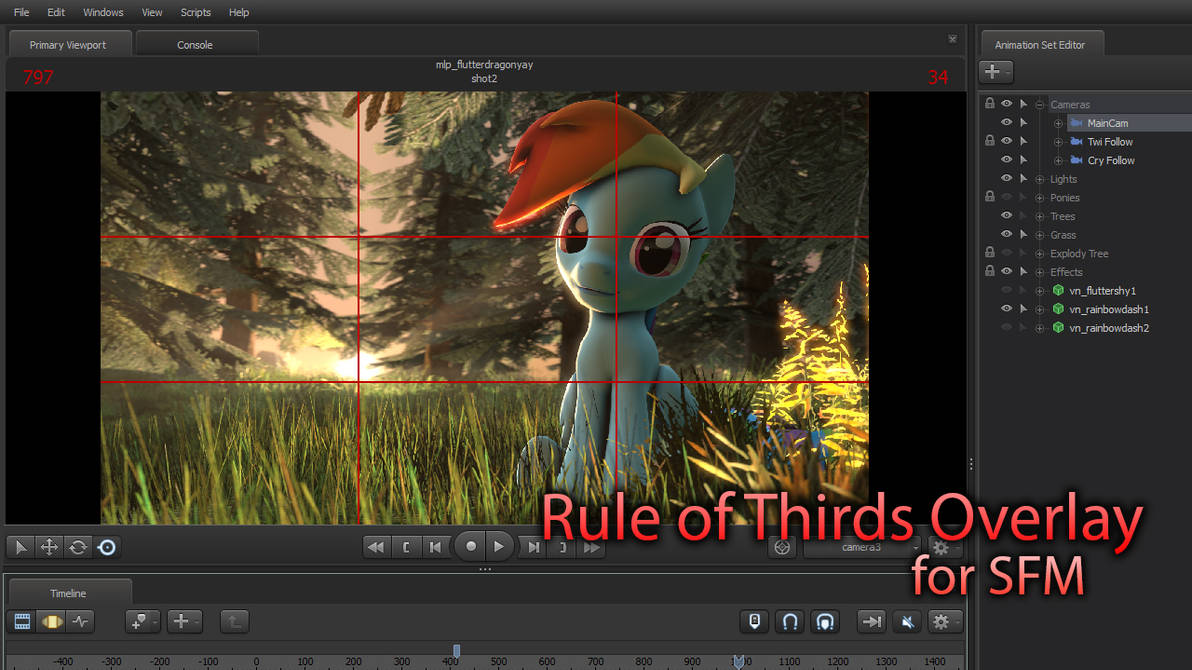Open the viewport settings gear icon
Screen dimensions: 1192x670
(941, 547)
